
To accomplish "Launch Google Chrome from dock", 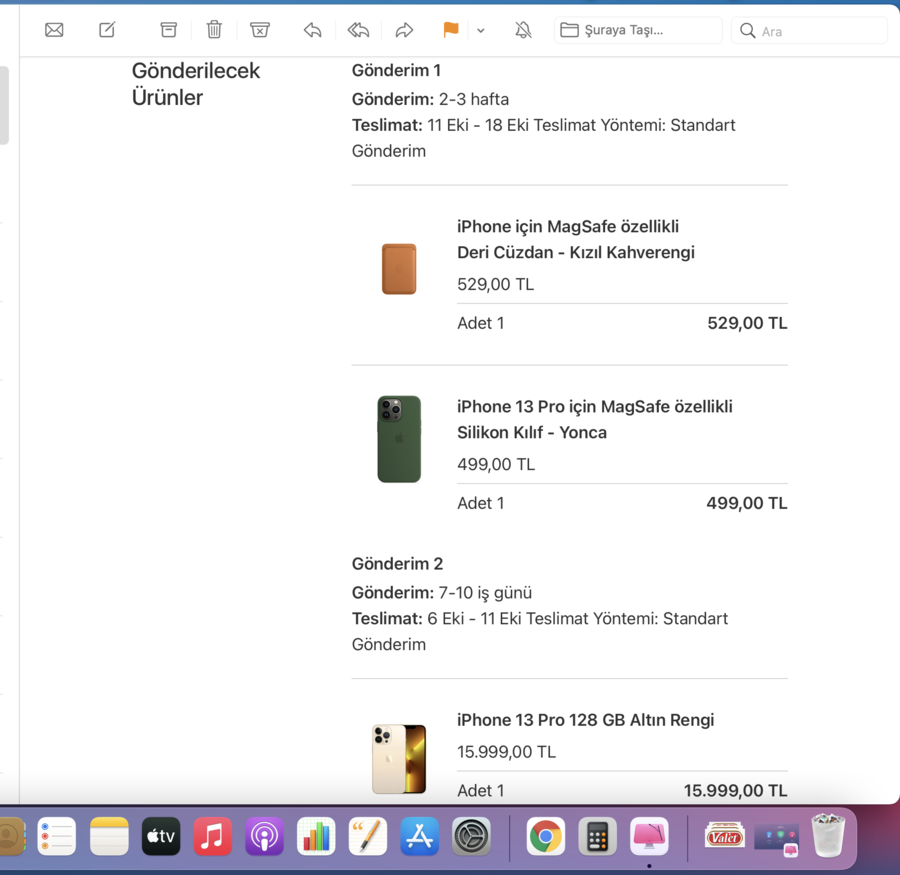I will click(x=545, y=837).
